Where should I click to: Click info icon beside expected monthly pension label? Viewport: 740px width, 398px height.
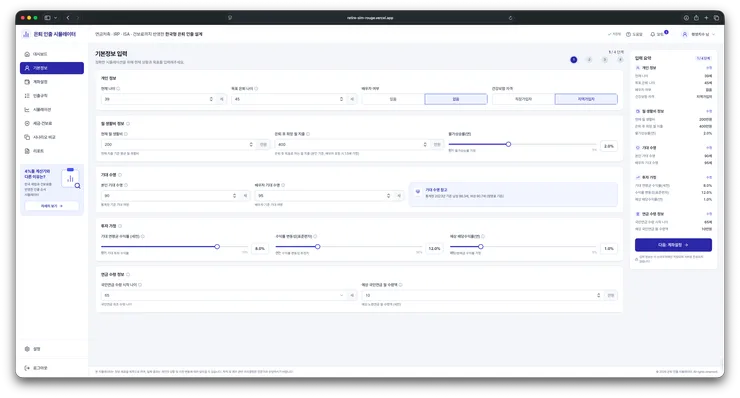[401, 285]
